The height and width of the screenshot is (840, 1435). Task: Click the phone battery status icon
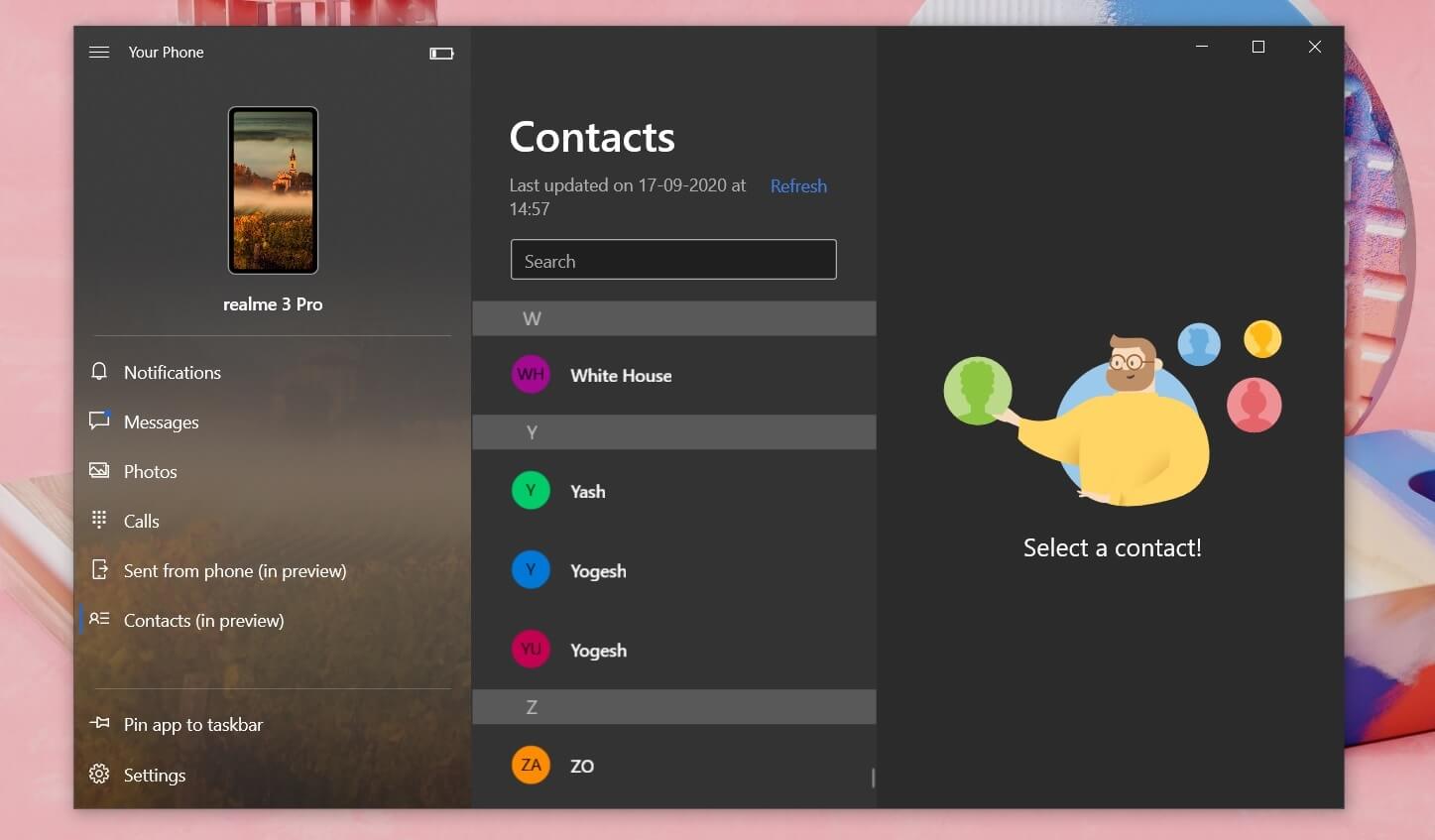click(441, 54)
